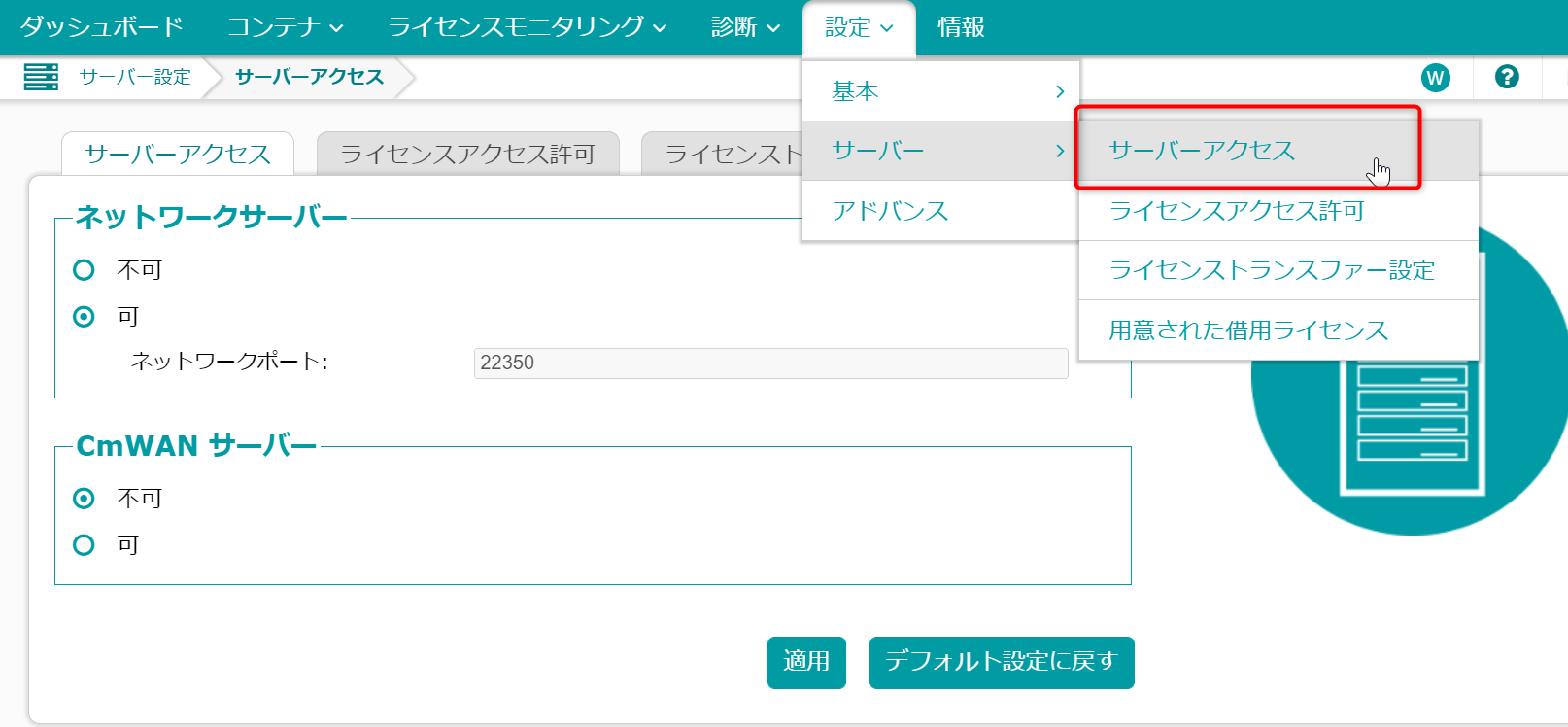Select 不可 under CmWAN サーバー
This screenshot has width=1568, height=727.
pyautogui.click(x=85, y=499)
